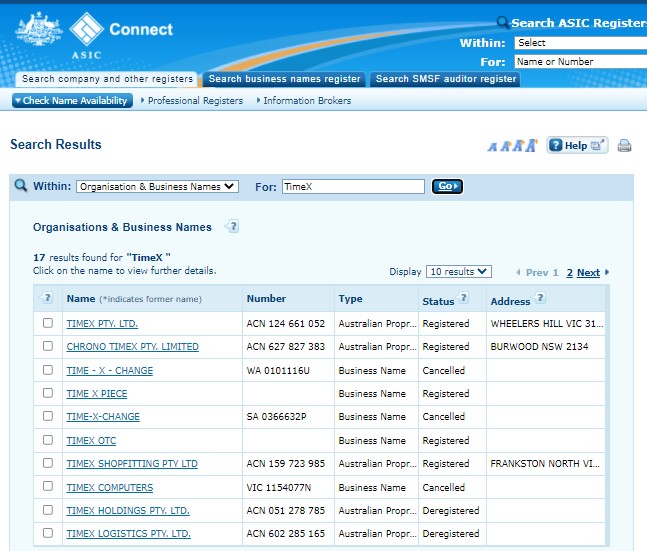Click the Go search button
Screen dimensions: 647x551
click(447, 186)
